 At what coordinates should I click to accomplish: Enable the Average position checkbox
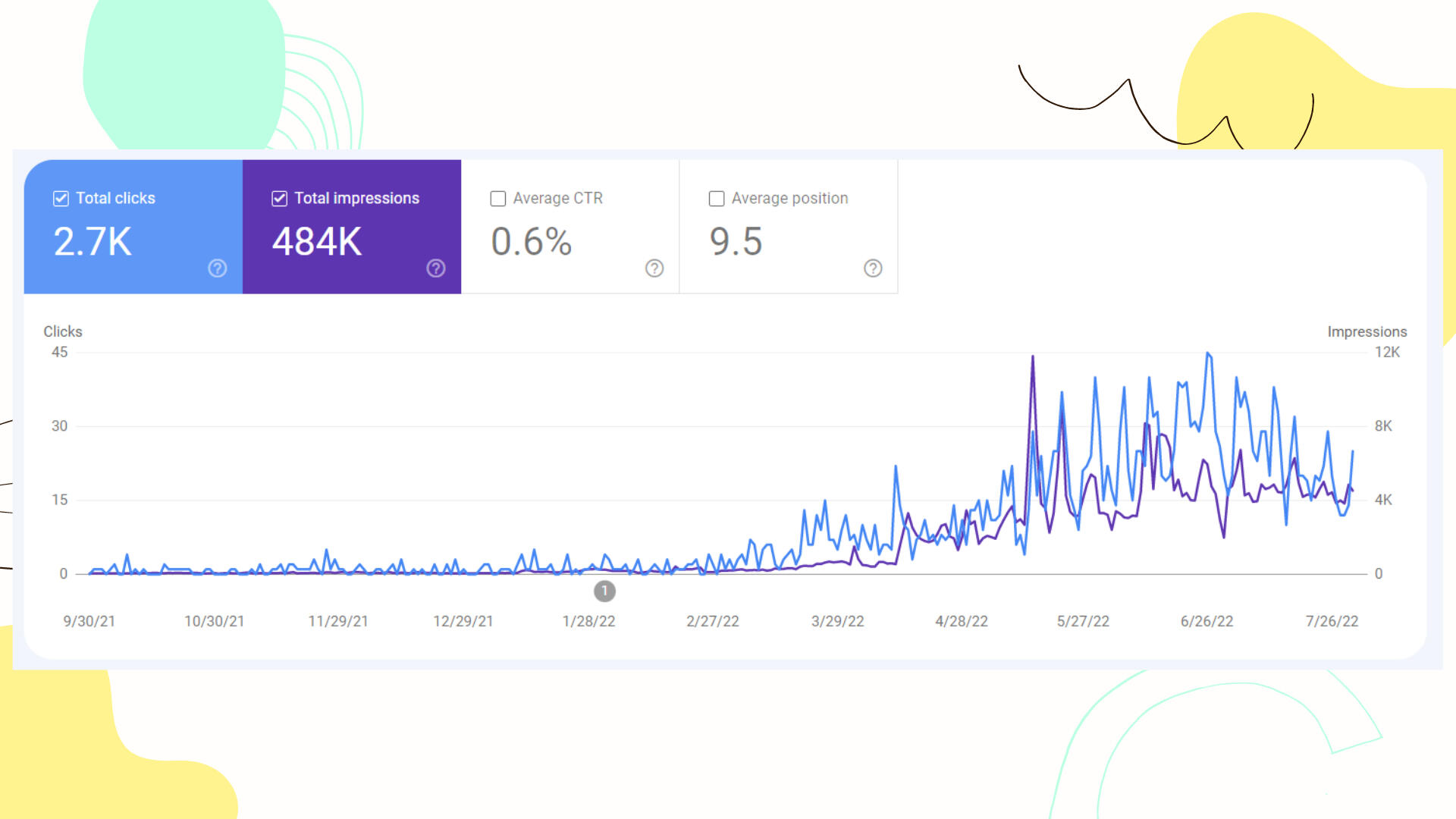coord(717,199)
